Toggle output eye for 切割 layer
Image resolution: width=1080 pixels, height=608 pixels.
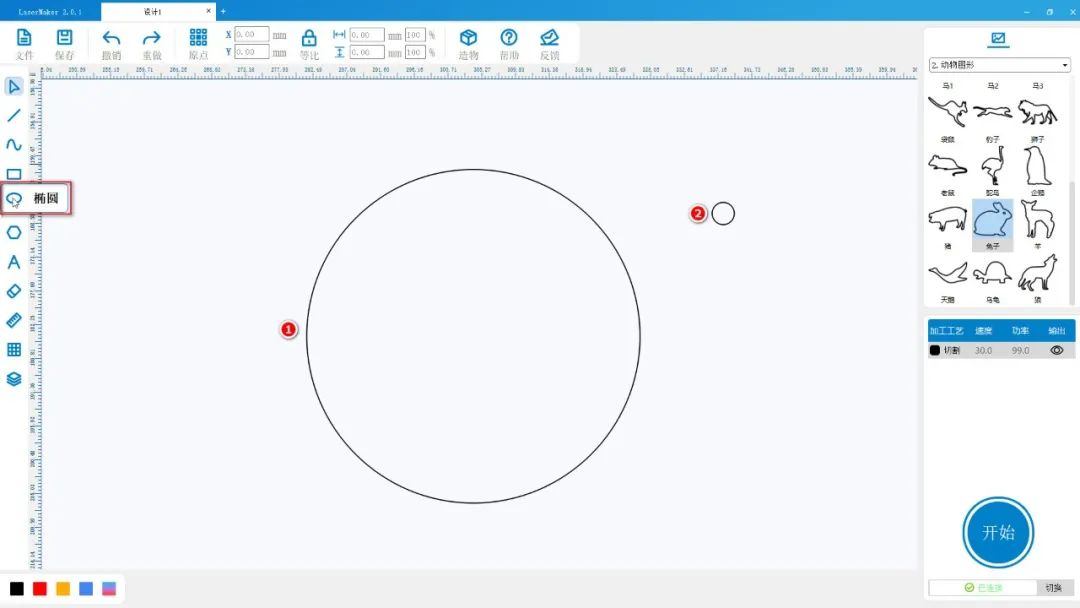tap(1056, 351)
